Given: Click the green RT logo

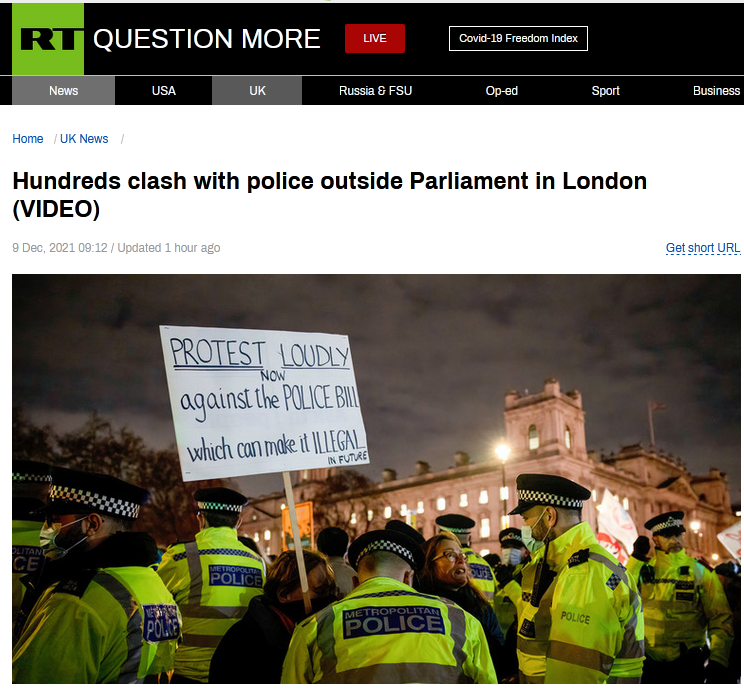Looking at the screenshot, I should click(x=48, y=39).
